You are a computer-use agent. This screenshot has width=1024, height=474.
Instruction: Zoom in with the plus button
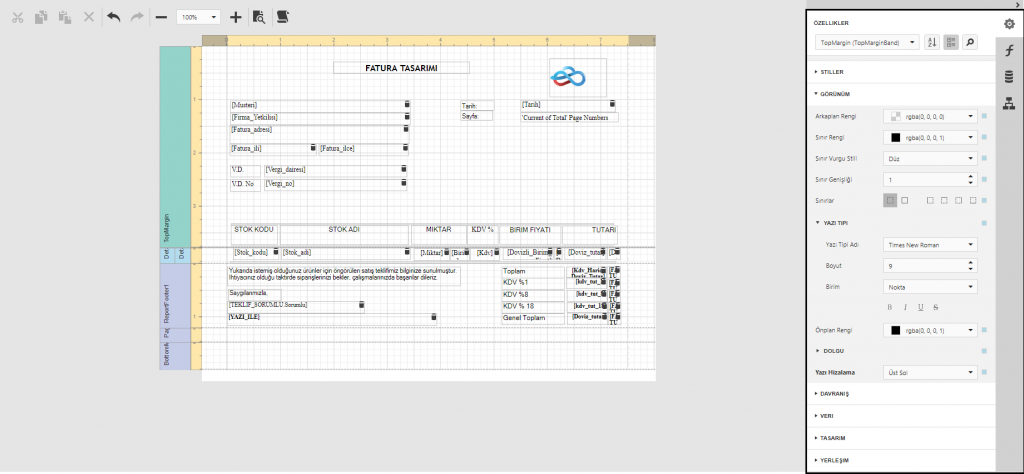pos(235,17)
